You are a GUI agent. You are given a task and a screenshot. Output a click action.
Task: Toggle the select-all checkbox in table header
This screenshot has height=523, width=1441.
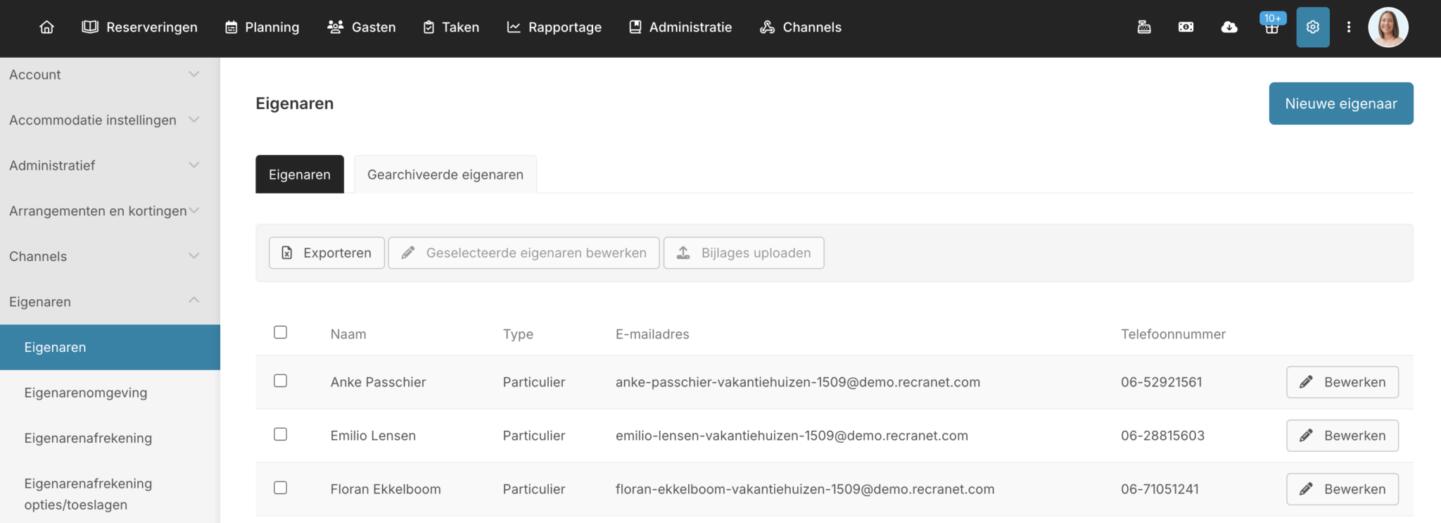(280, 332)
